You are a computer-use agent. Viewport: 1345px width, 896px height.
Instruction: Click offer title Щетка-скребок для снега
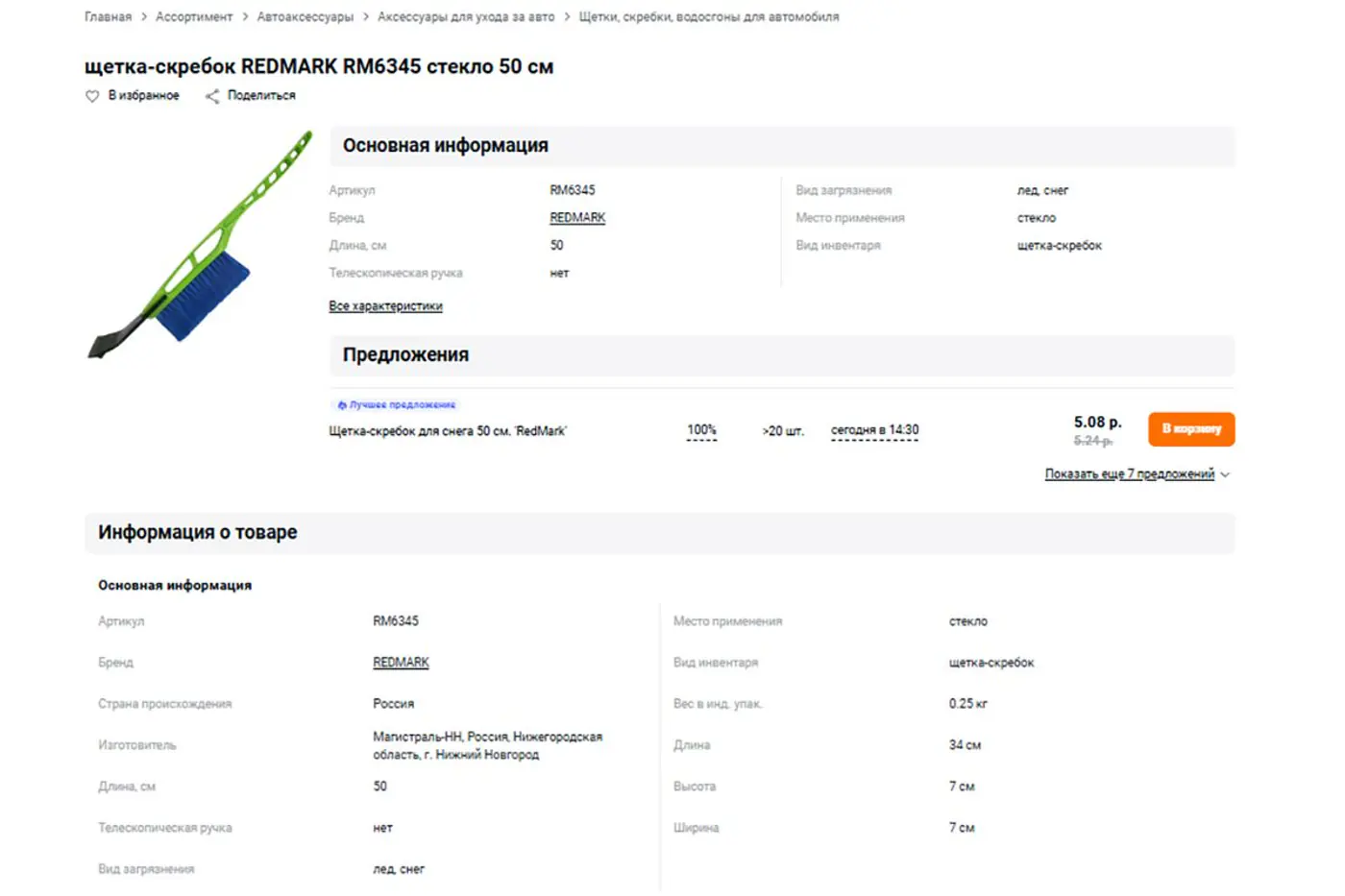pos(448,431)
